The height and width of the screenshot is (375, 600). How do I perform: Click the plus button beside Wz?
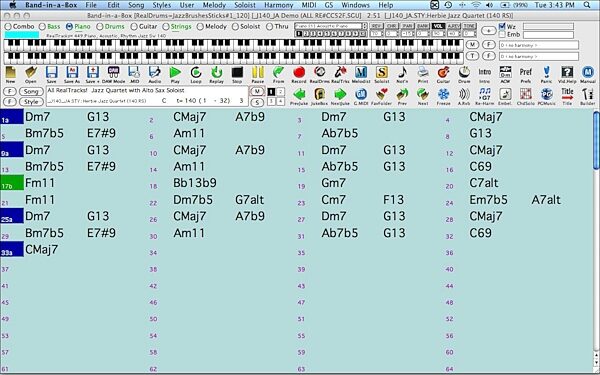488,31
